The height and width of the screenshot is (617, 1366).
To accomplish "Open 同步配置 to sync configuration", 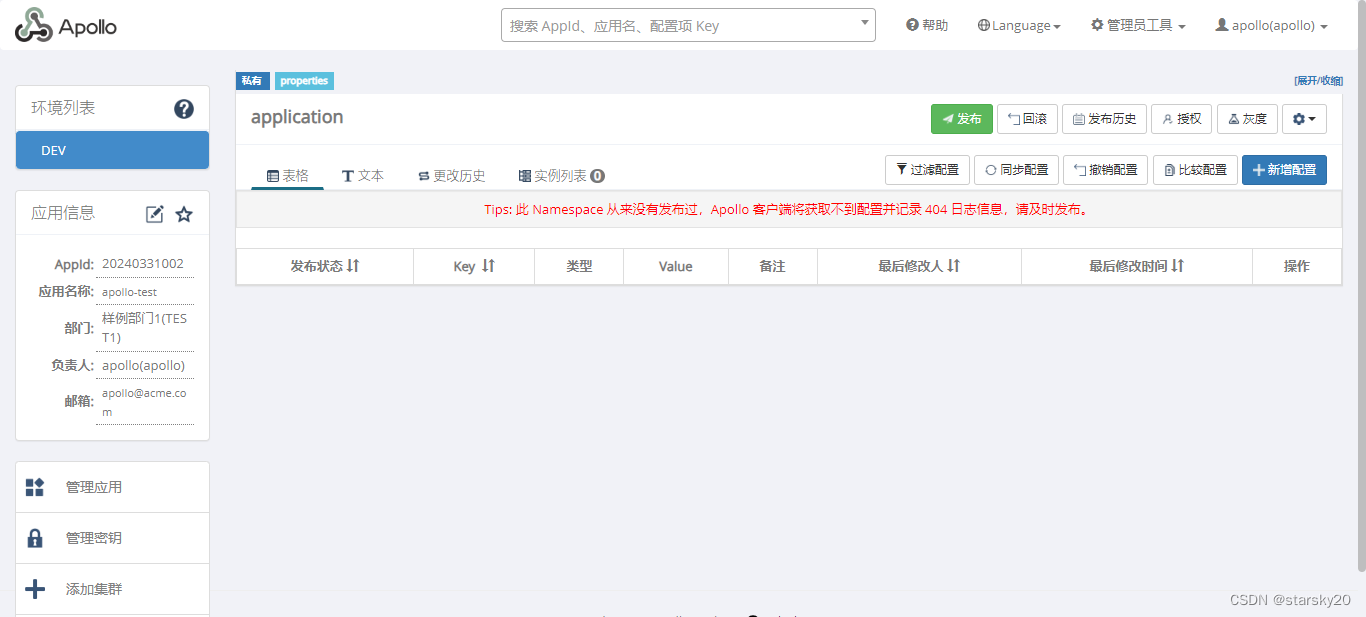I will (1016, 169).
